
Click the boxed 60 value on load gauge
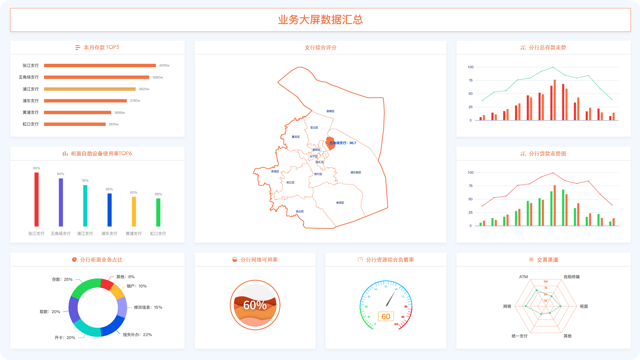pos(386,316)
